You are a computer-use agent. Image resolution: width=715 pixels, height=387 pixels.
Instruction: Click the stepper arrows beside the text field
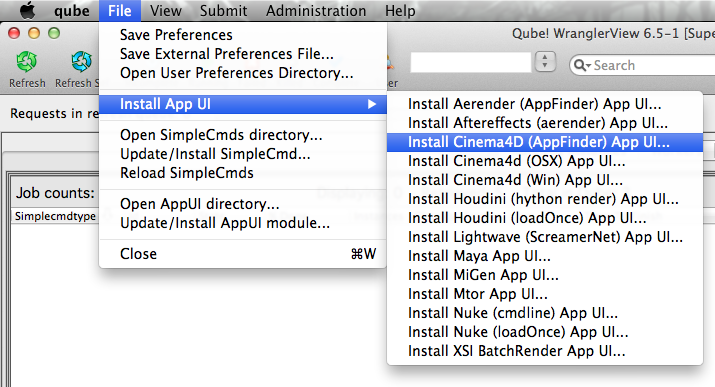click(545, 62)
